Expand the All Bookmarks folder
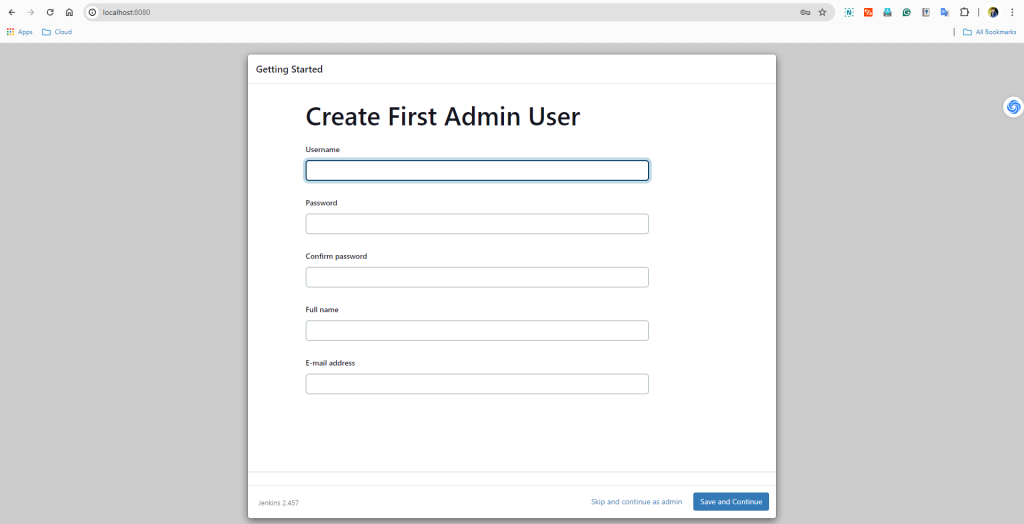1024x524 pixels. pos(989,32)
